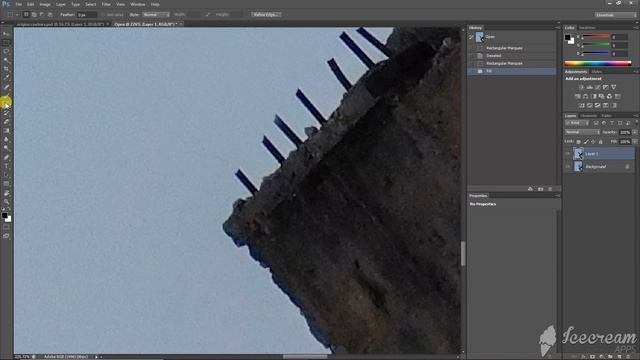
Task: Toggle lock transparent pixels
Action: coord(578,142)
